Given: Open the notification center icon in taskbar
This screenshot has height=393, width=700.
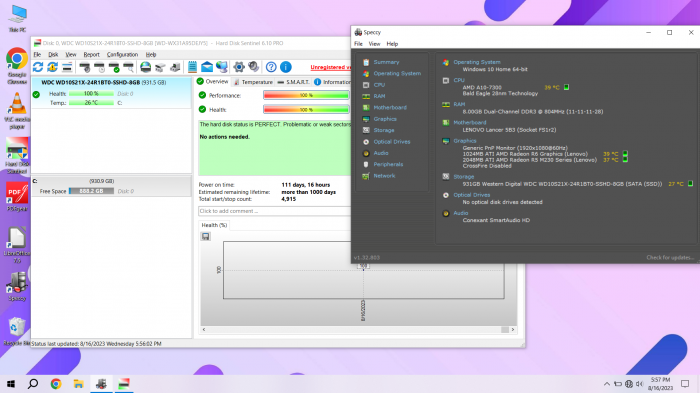Looking at the screenshot, I should (685, 384).
